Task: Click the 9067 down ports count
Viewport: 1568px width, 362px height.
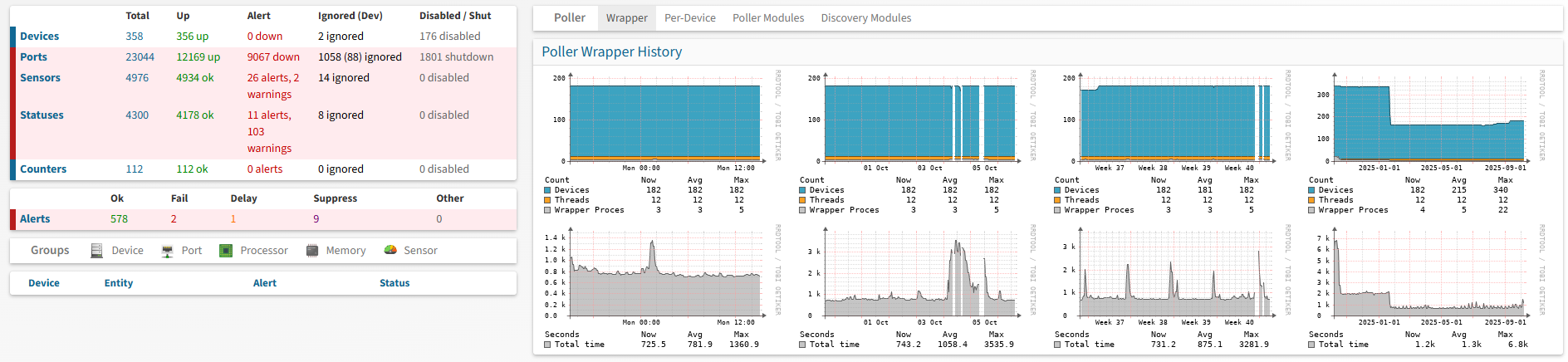Action: (272, 57)
